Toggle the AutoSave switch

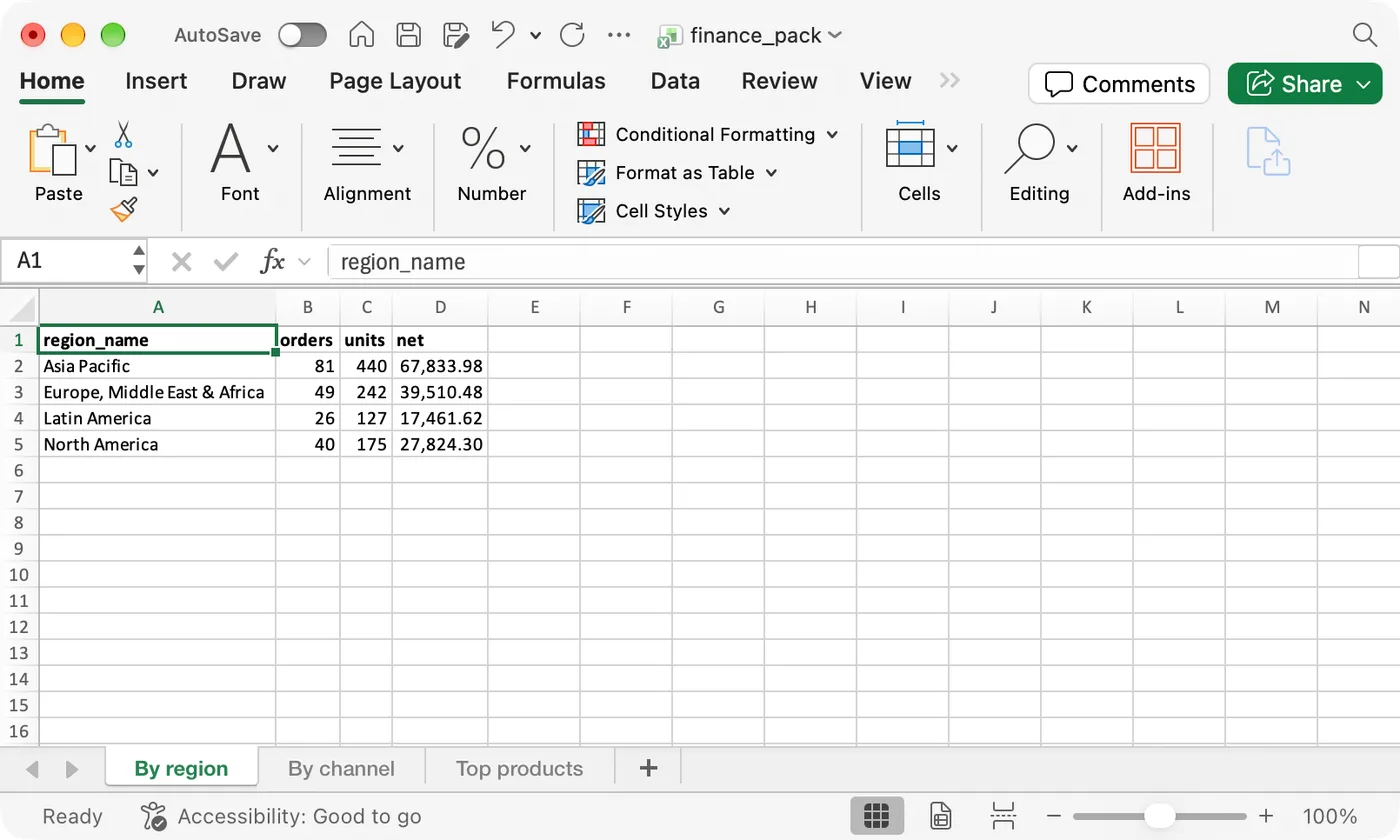coord(302,35)
